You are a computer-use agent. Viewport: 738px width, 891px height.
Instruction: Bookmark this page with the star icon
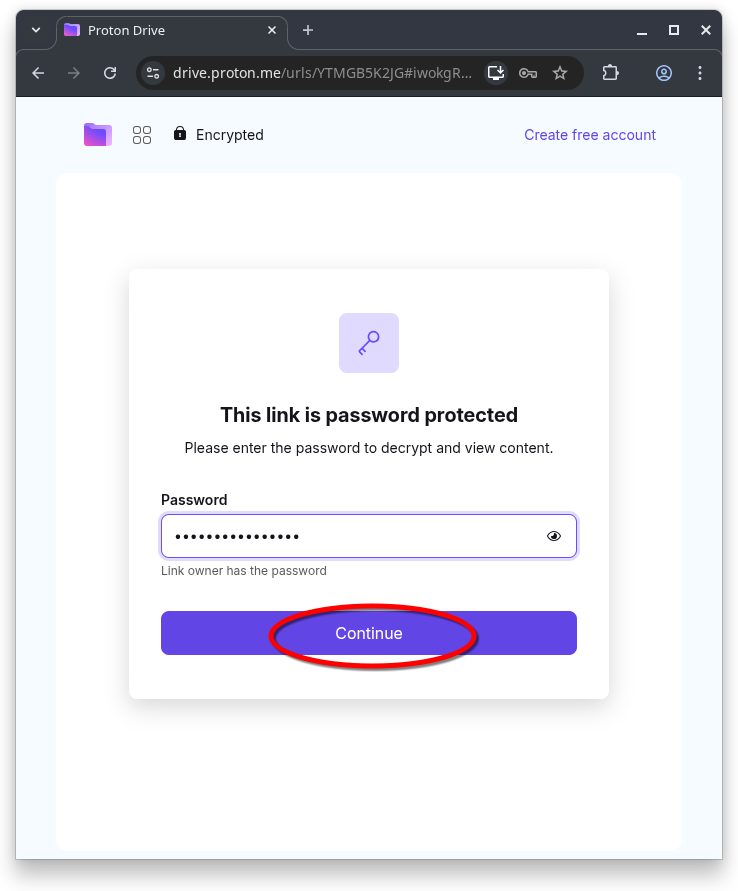(560, 73)
